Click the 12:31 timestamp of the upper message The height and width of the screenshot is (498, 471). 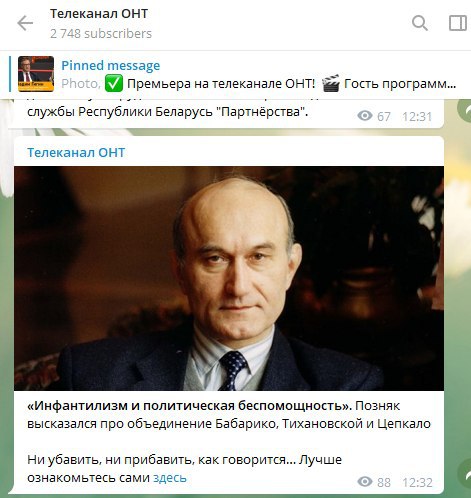coord(417,116)
